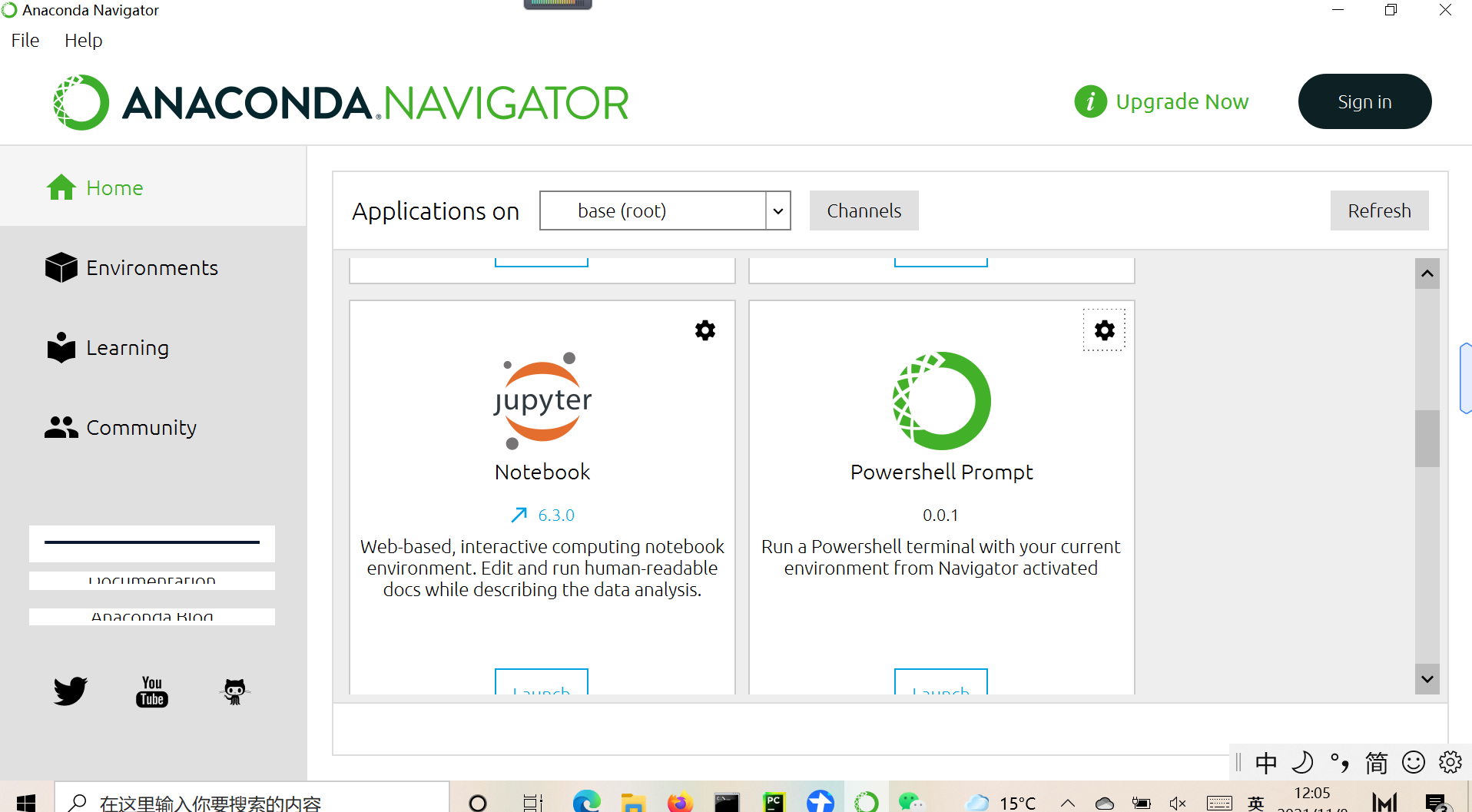Toggle IME punctuation mode button
The image size is (1472, 812).
pos(1340,763)
